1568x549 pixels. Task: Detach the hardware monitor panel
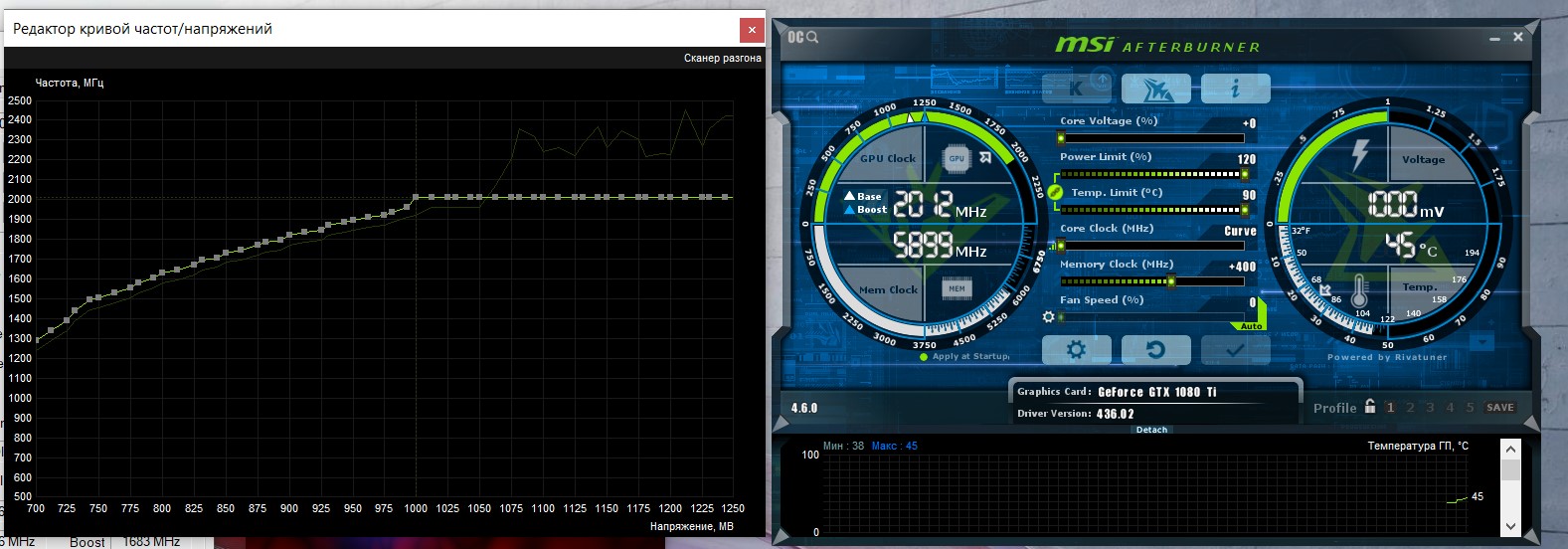(x=1151, y=430)
